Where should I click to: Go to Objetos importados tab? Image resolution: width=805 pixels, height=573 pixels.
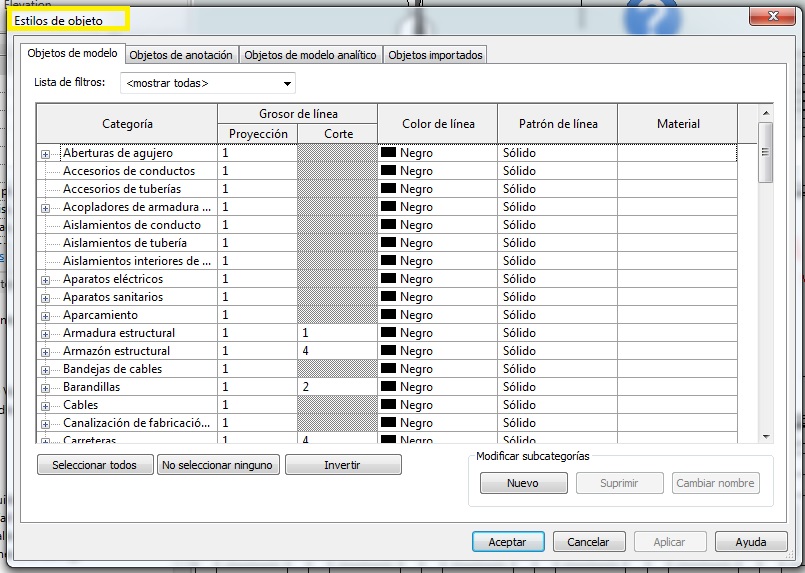coord(435,55)
